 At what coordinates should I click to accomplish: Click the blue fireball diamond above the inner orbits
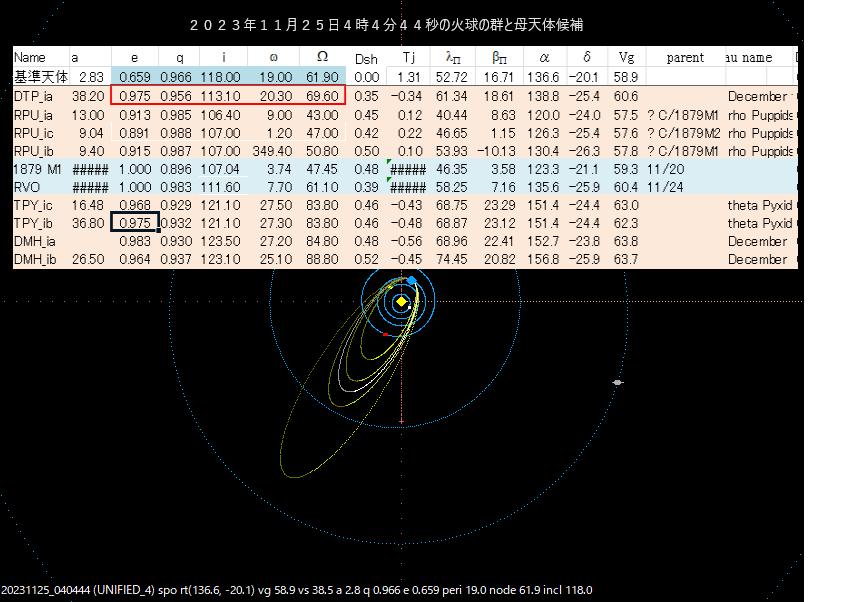[411, 279]
